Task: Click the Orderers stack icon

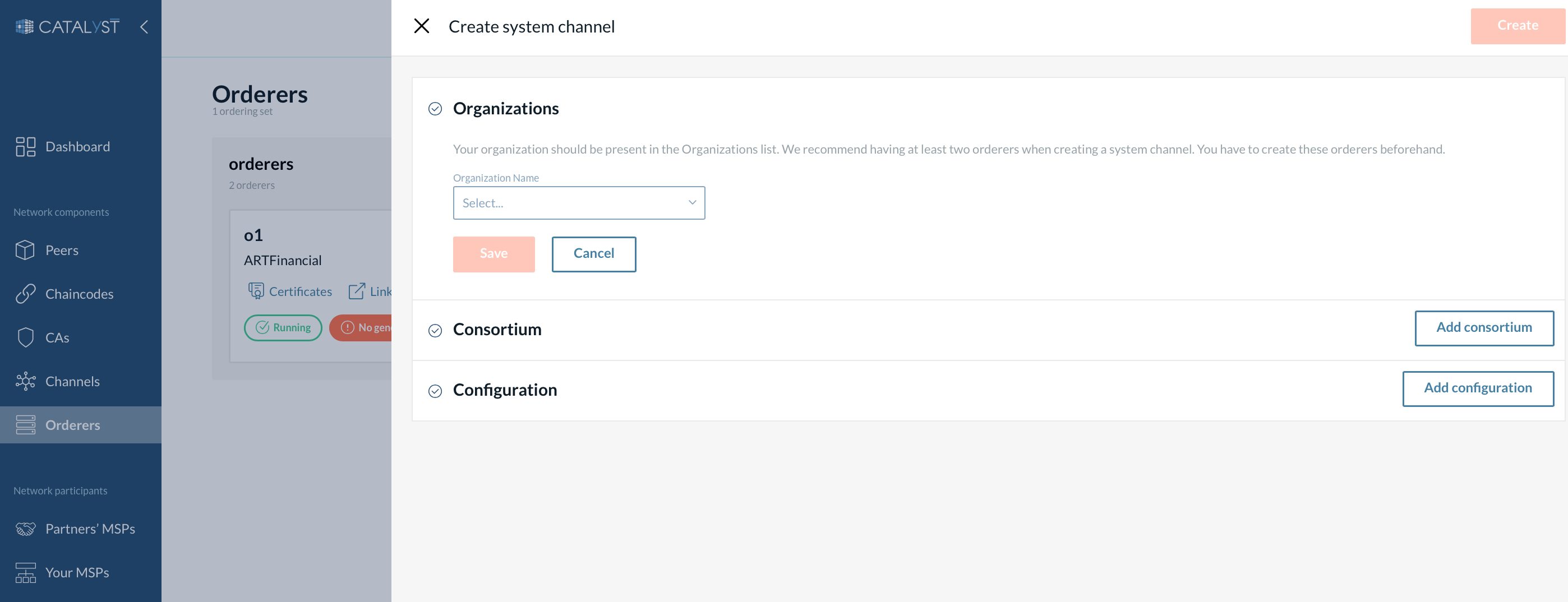Action: point(25,424)
